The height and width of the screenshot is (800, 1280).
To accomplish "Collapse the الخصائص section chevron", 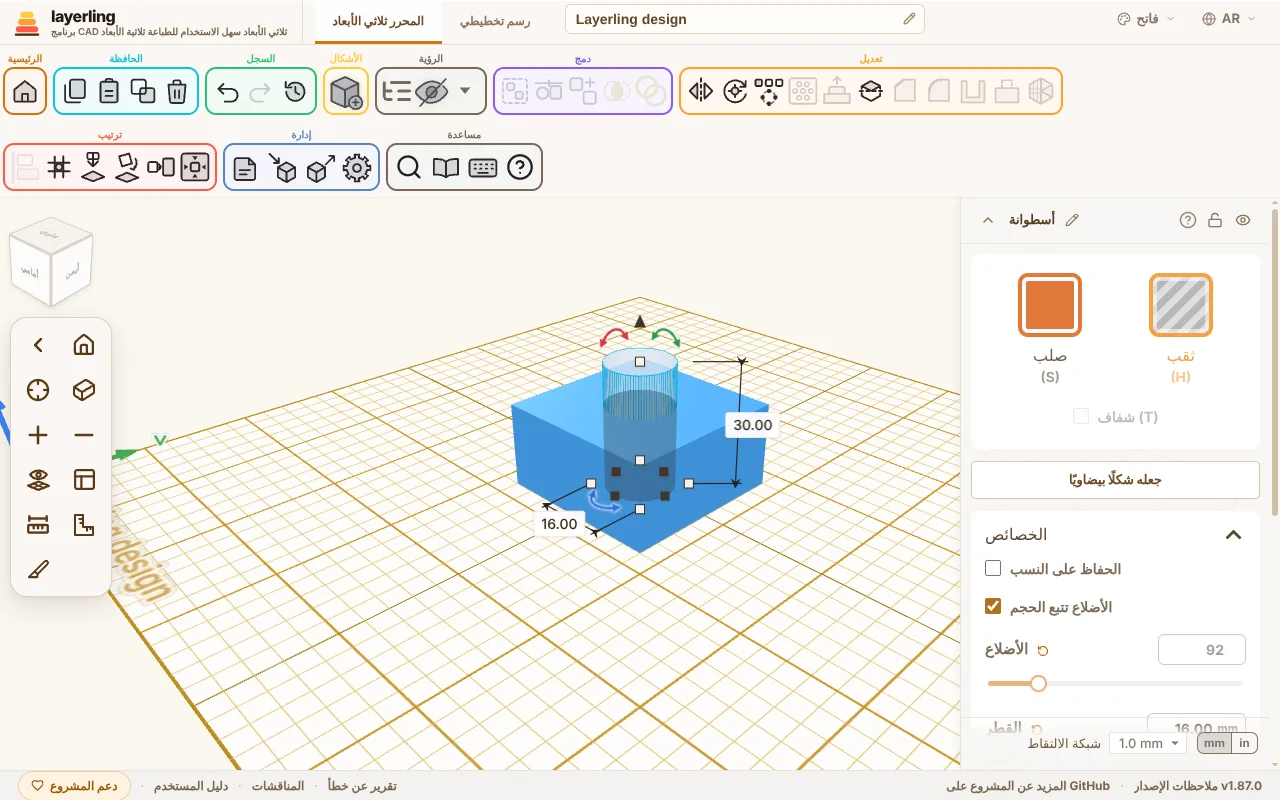I will pos(1233,535).
